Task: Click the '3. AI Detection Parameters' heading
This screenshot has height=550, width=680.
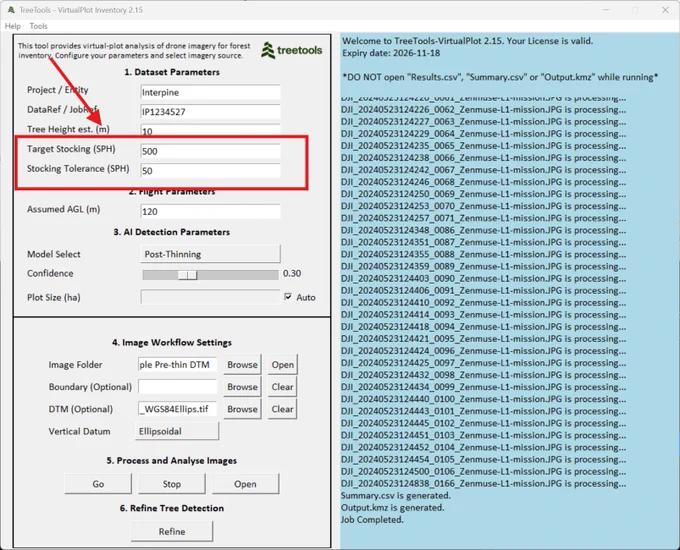Action: click(x=172, y=232)
